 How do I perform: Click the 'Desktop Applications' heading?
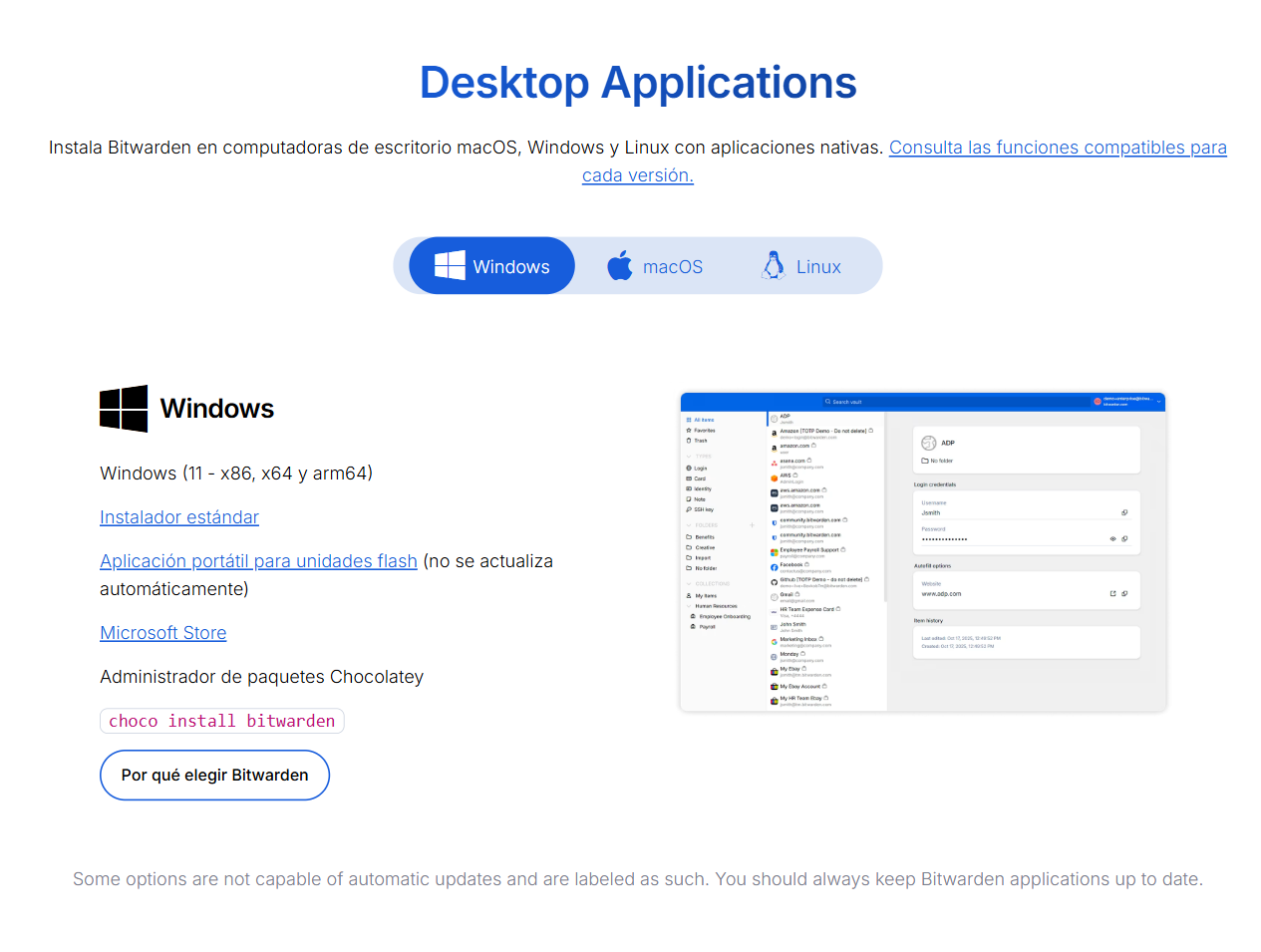[638, 83]
